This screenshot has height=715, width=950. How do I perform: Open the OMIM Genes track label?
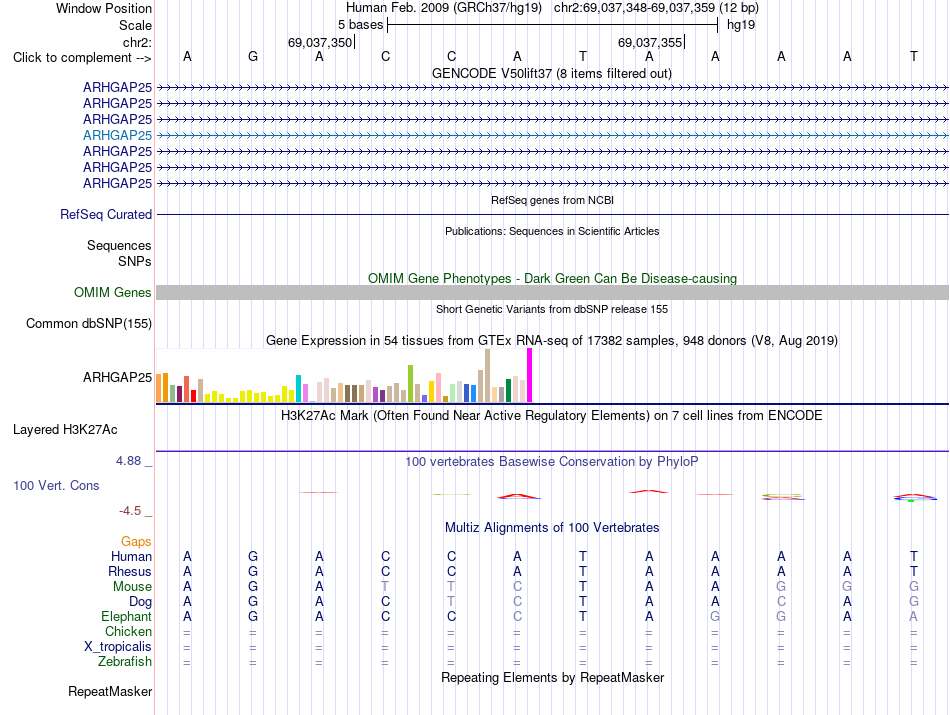point(113,292)
